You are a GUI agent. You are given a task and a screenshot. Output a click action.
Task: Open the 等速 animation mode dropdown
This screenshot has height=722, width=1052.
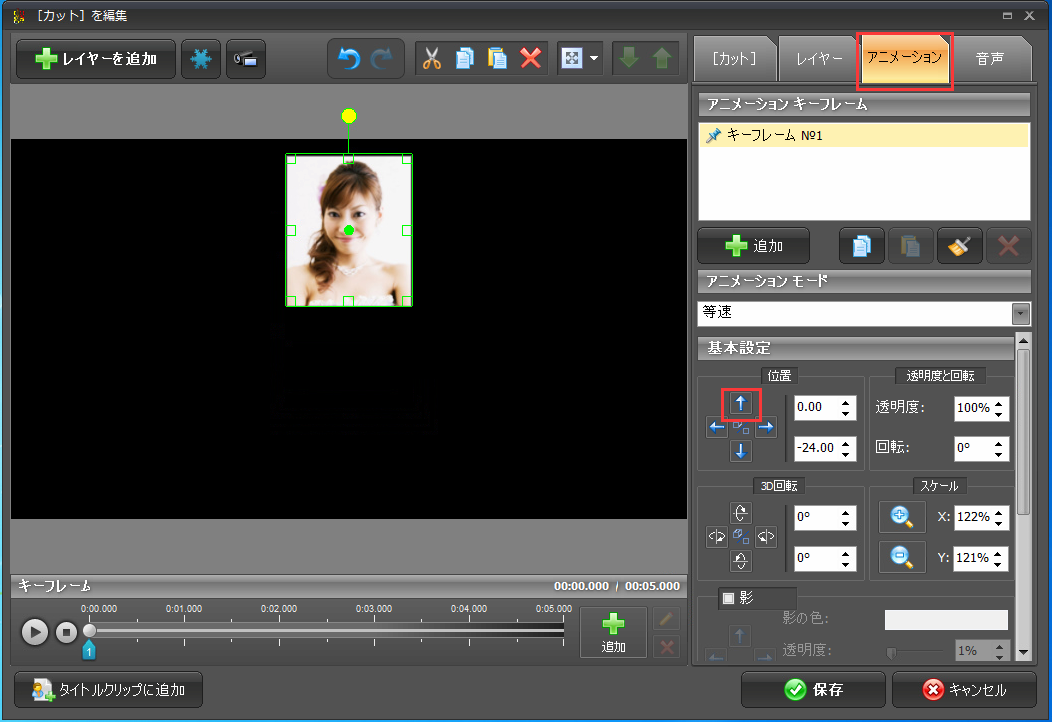click(1020, 313)
